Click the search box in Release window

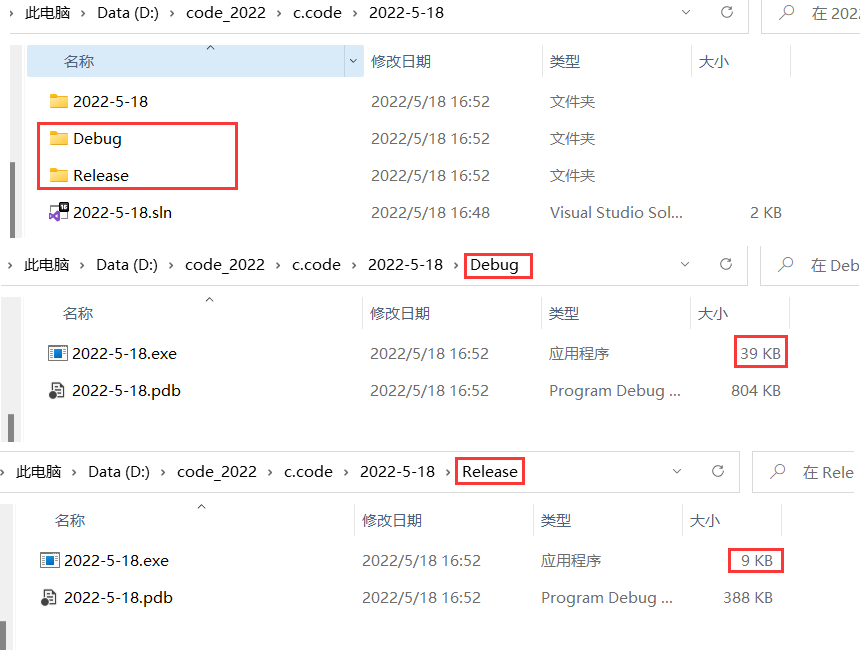pos(803,472)
